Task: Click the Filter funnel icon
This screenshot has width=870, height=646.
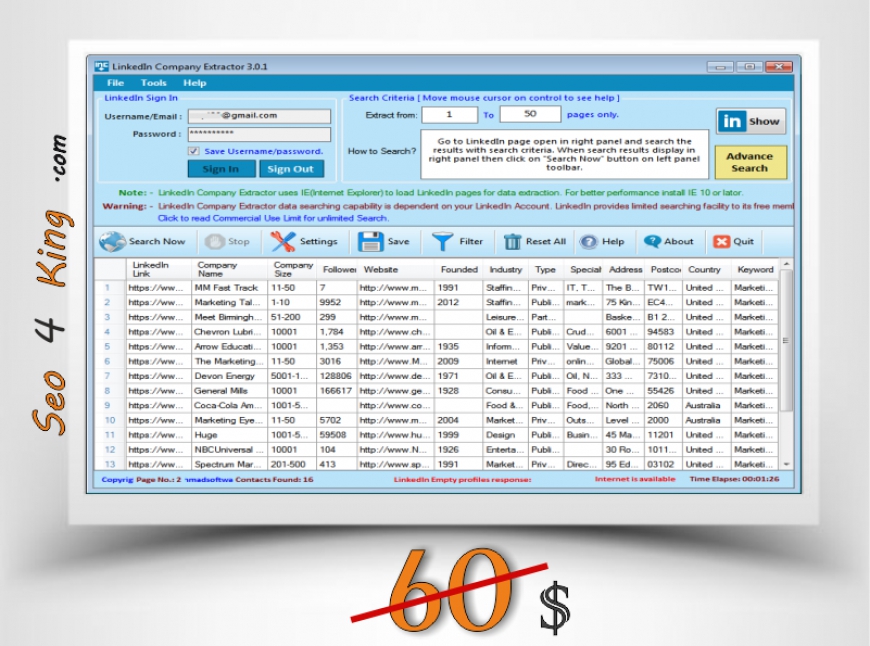Action: point(442,241)
